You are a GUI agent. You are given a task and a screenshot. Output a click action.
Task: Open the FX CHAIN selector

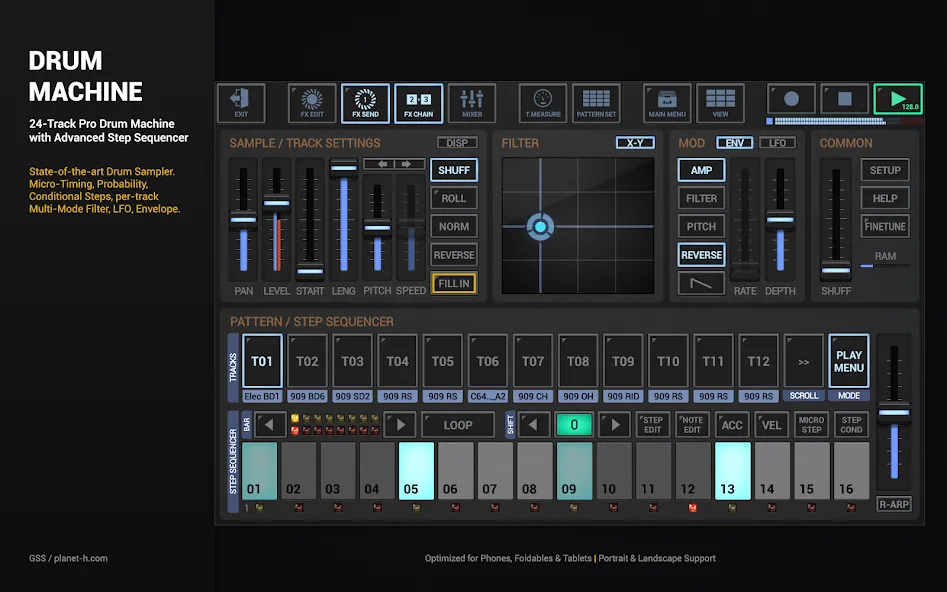click(419, 103)
